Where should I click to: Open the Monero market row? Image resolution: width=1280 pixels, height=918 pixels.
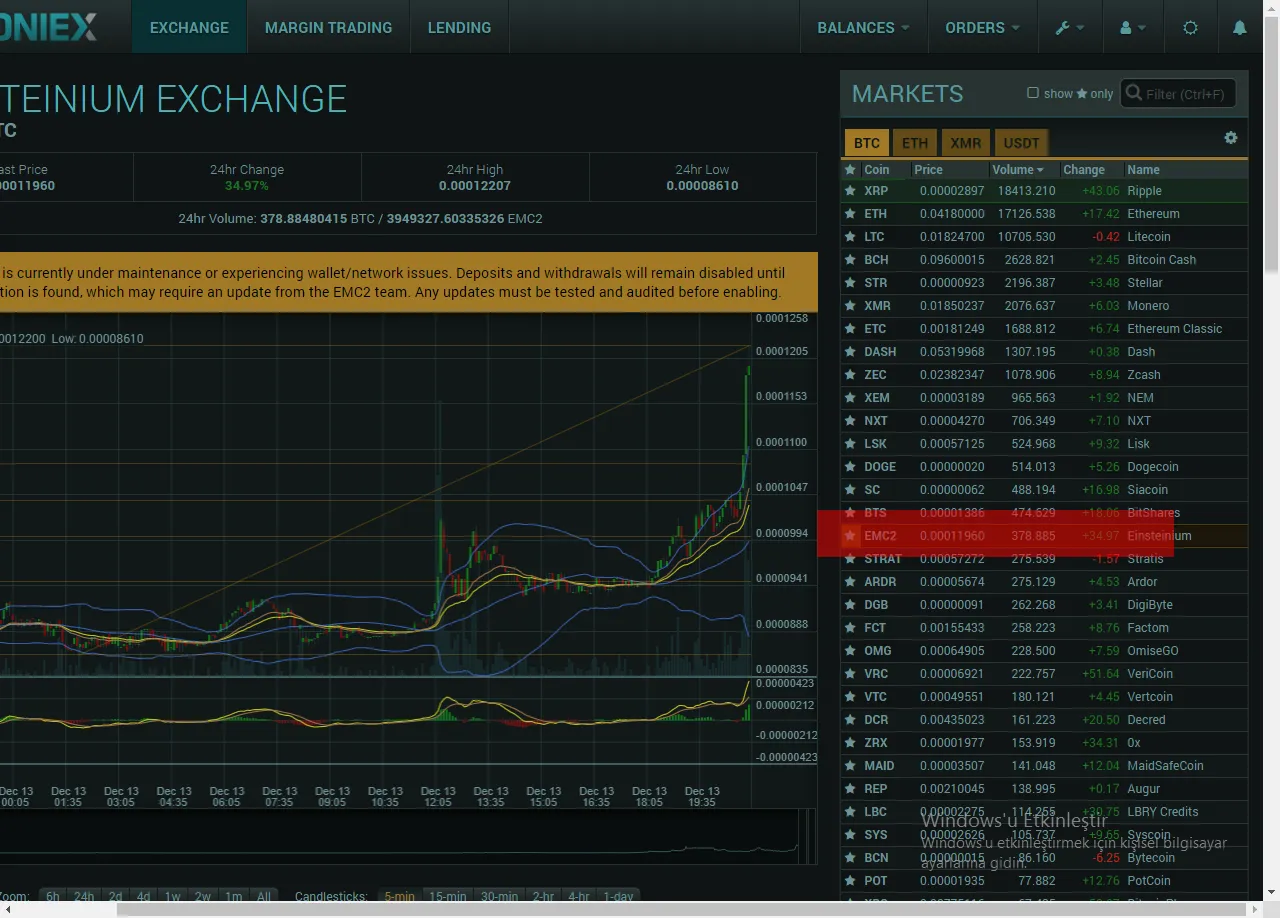coord(1044,306)
